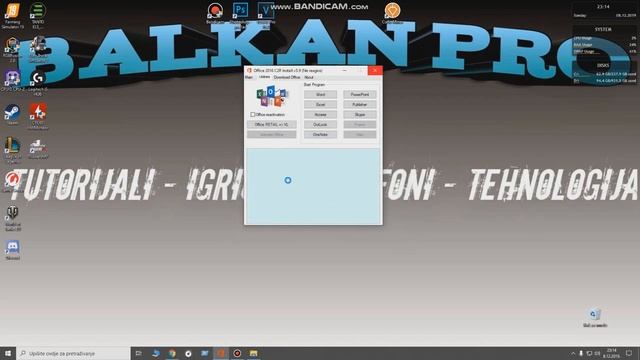Open Chrome from the taskbar
The height and width of the screenshot is (360, 640).
(x=172, y=353)
